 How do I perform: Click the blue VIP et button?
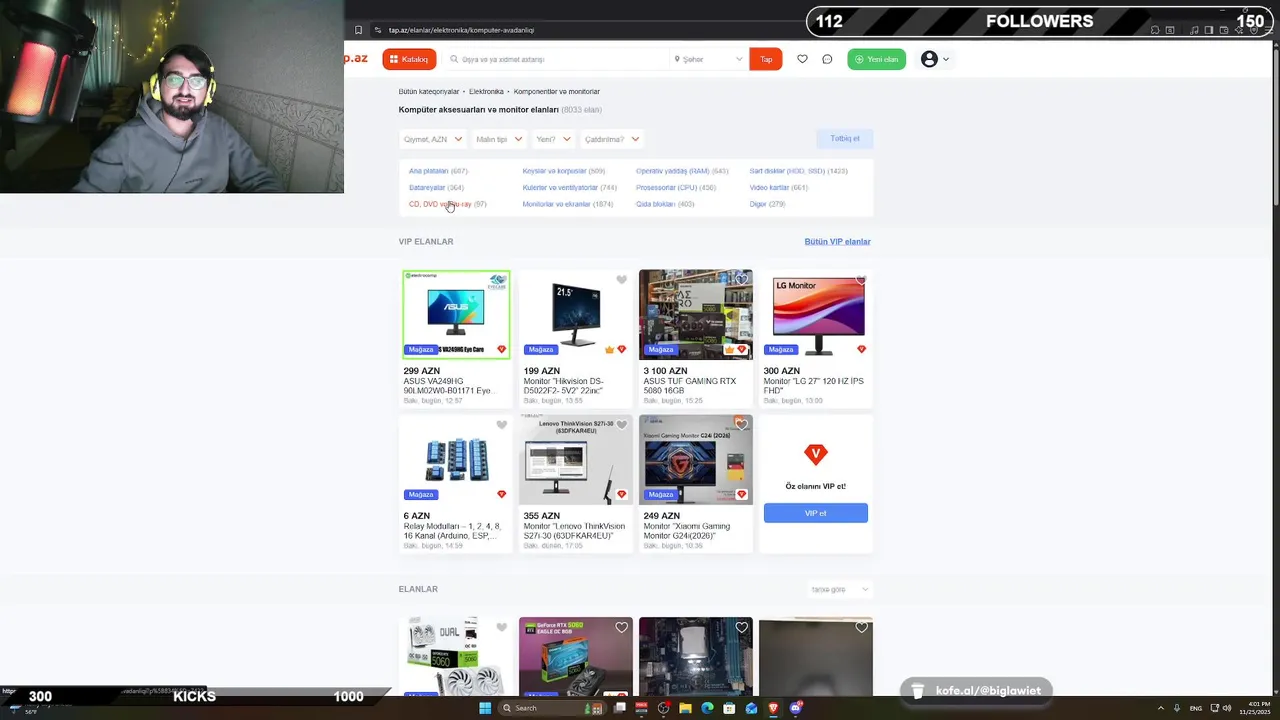click(816, 513)
